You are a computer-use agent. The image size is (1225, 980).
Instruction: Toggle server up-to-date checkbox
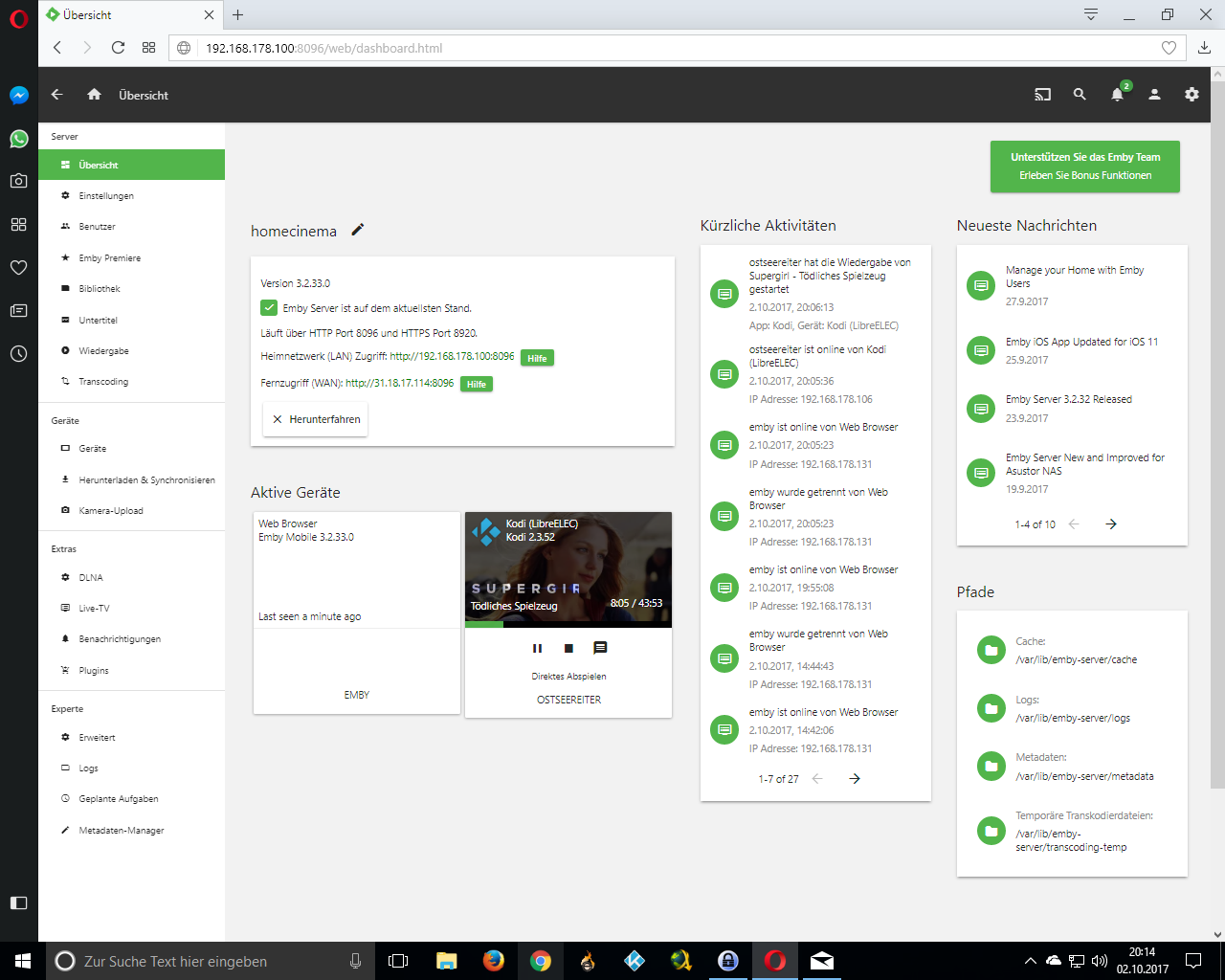tap(269, 307)
